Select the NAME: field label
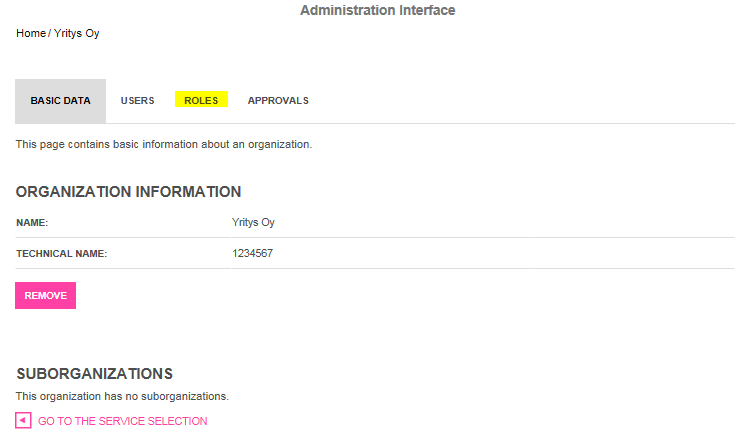The height and width of the screenshot is (439, 738). click(x=32, y=223)
